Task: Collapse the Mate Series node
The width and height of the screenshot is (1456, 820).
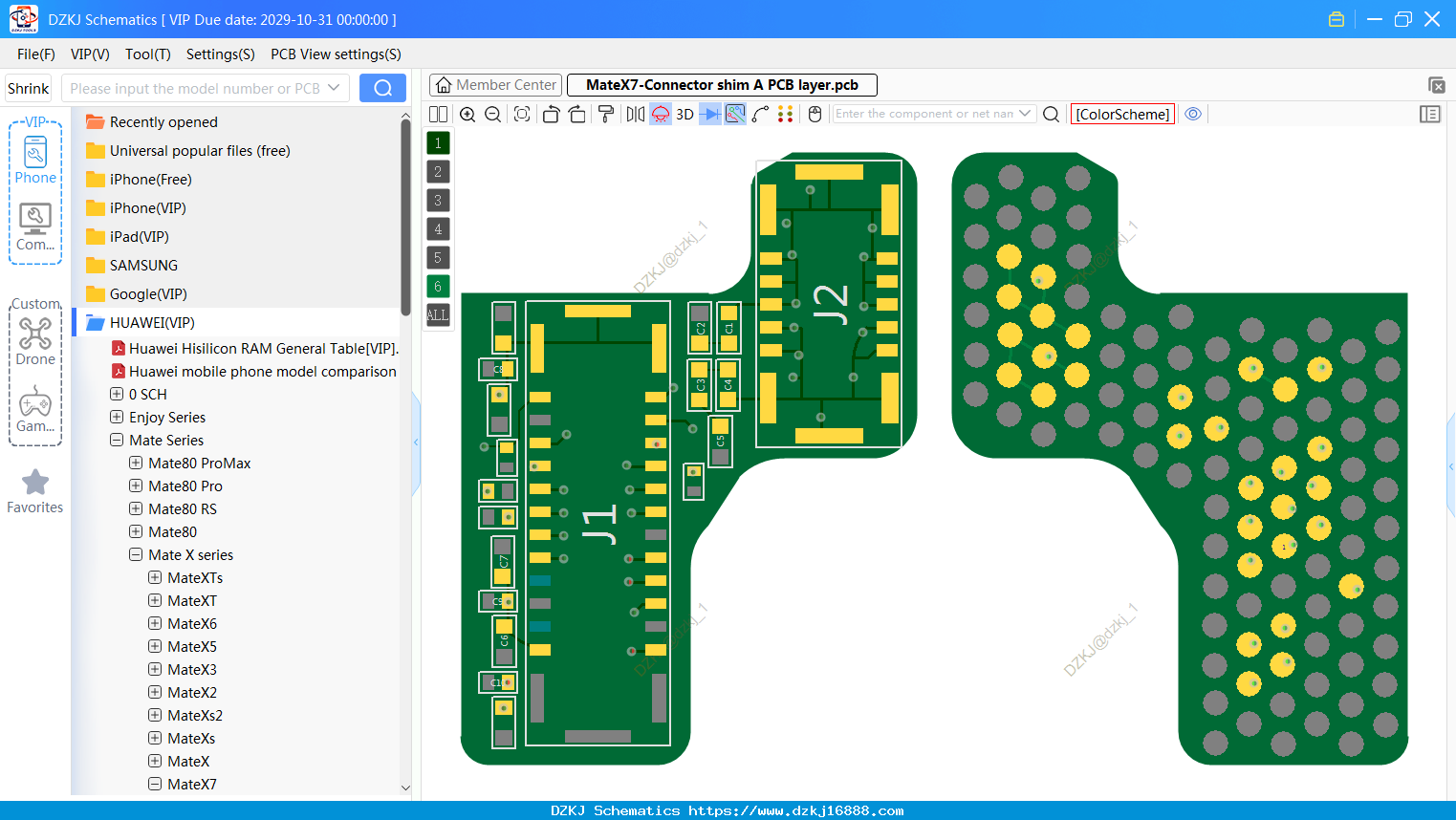Action: tap(117, 440)
